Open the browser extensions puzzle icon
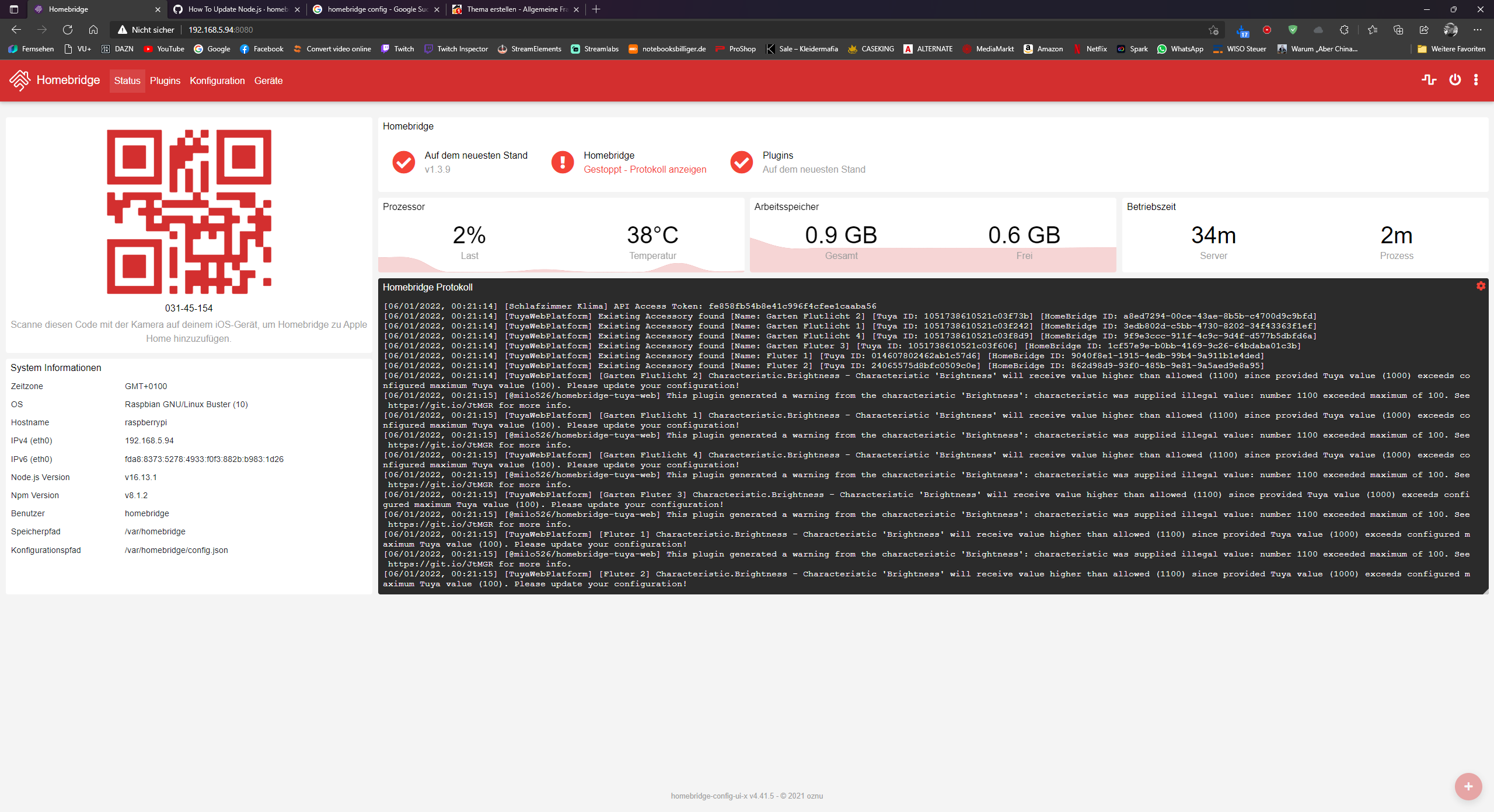1494x812 pixels. coord(1344,30)
